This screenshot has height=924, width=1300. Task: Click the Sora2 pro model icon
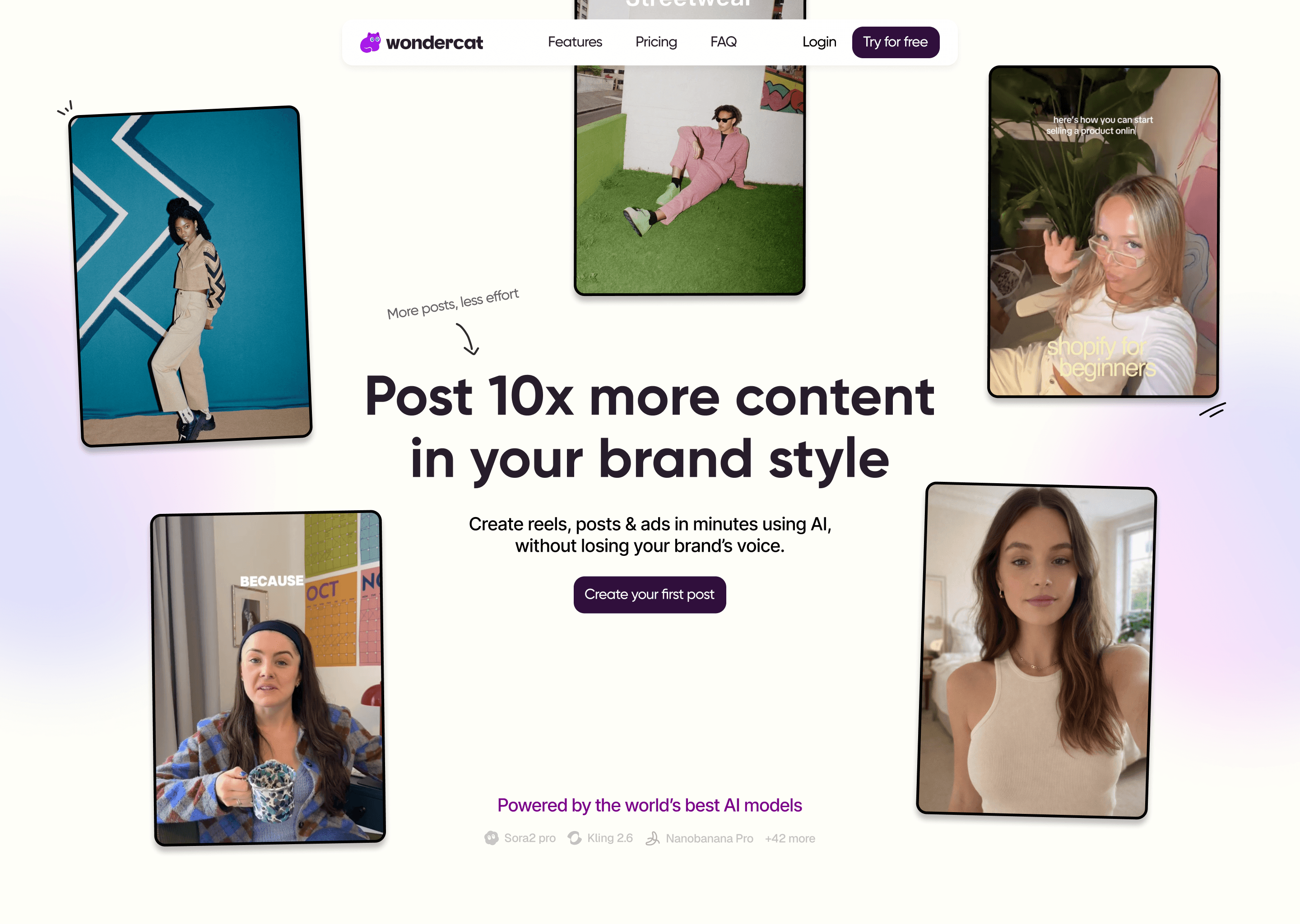pos(491,838)
